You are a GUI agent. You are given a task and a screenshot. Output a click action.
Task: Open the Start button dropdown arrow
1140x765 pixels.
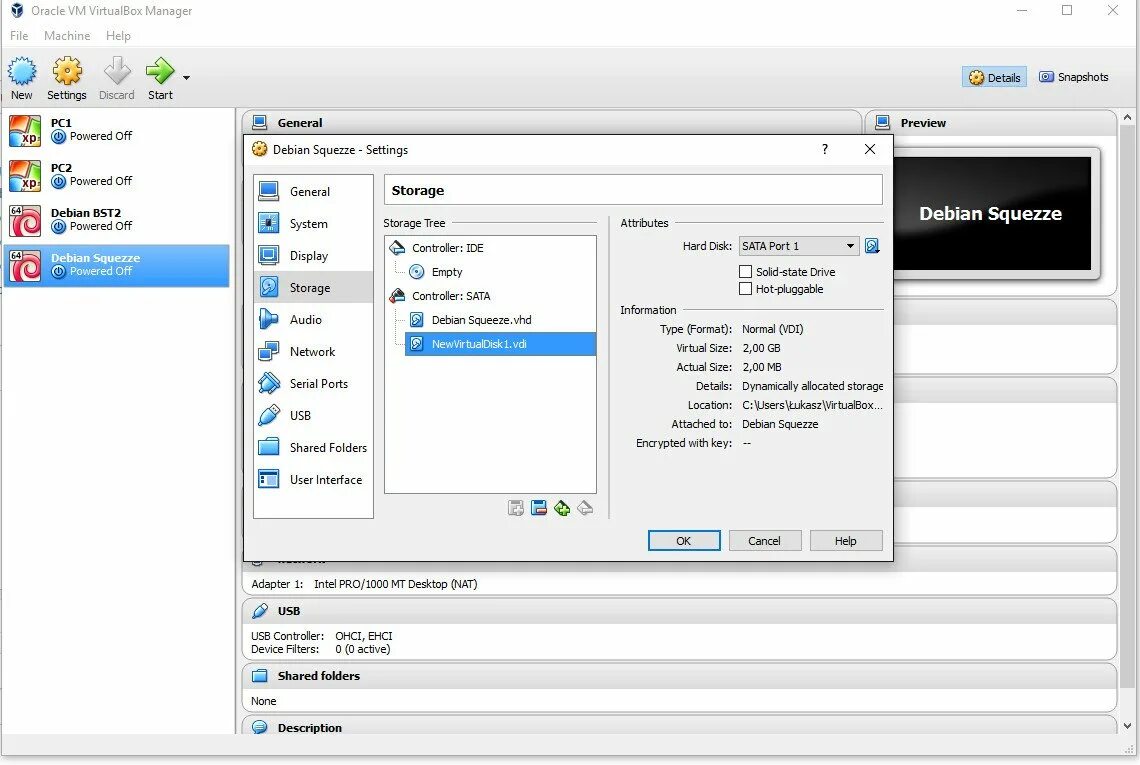tap(186, 77)
